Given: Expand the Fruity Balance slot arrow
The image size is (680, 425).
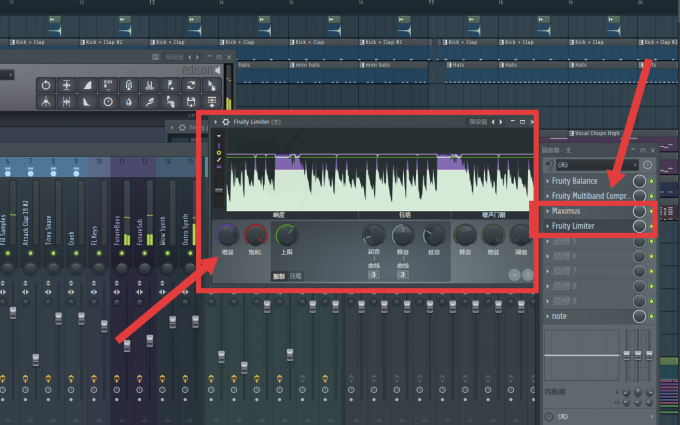Looking at the screenshot, I should [x=548, y=181].
